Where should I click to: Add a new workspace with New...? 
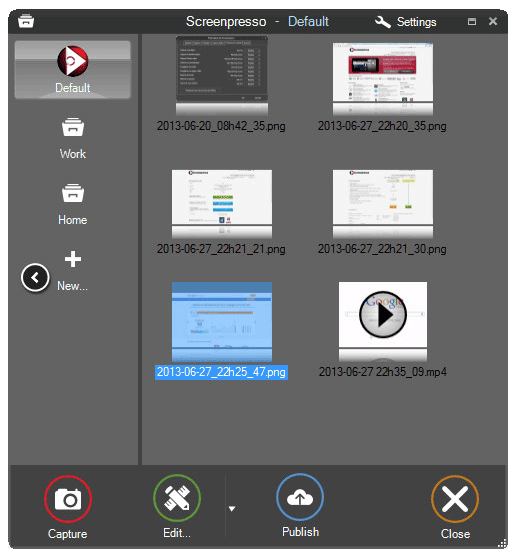tap(73, 271)
